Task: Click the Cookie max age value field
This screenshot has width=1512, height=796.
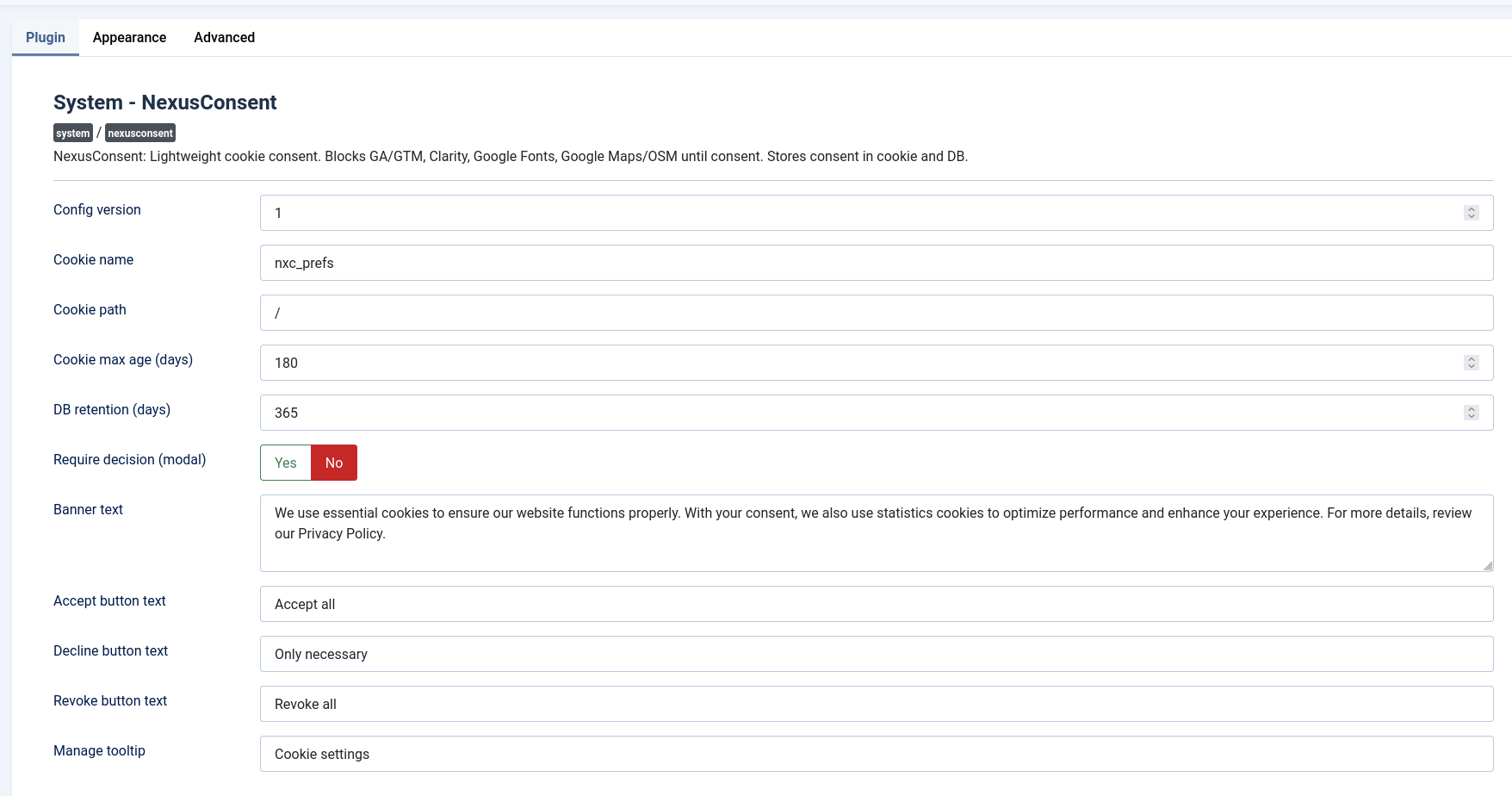Action: 861,363
